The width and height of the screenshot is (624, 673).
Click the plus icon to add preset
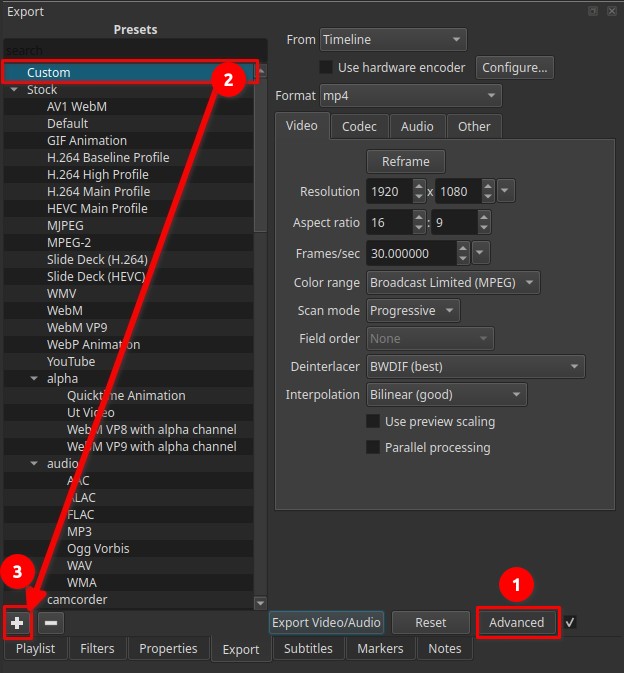tap(17, 622)
